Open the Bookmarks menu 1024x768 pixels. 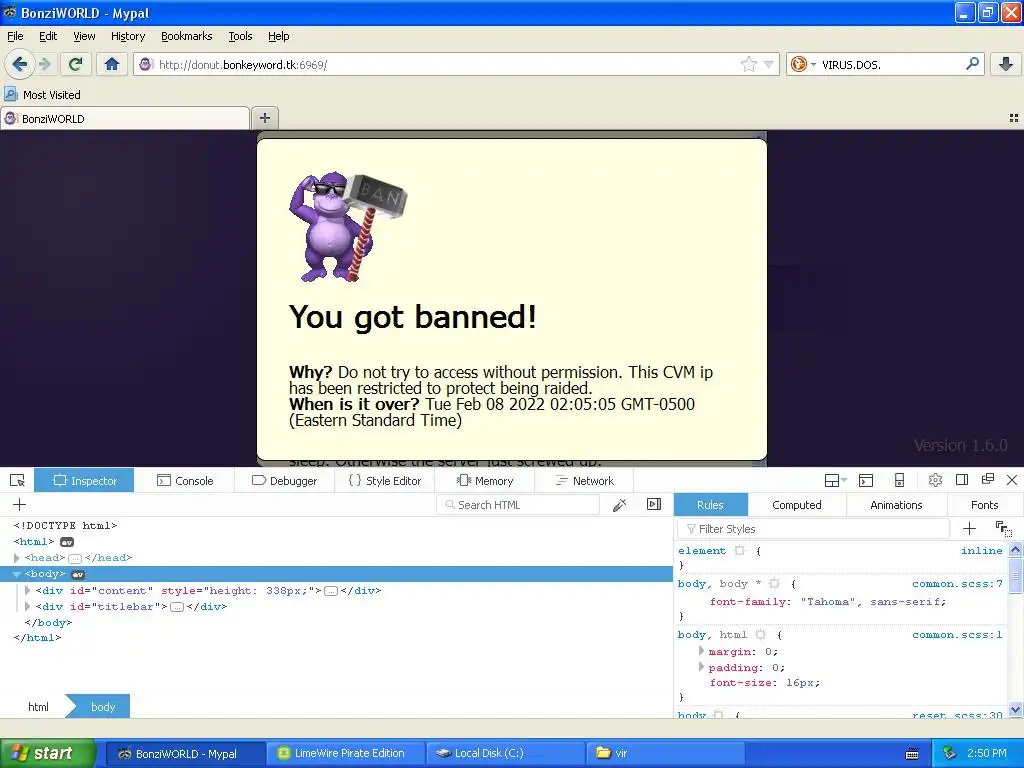(187, 36)
